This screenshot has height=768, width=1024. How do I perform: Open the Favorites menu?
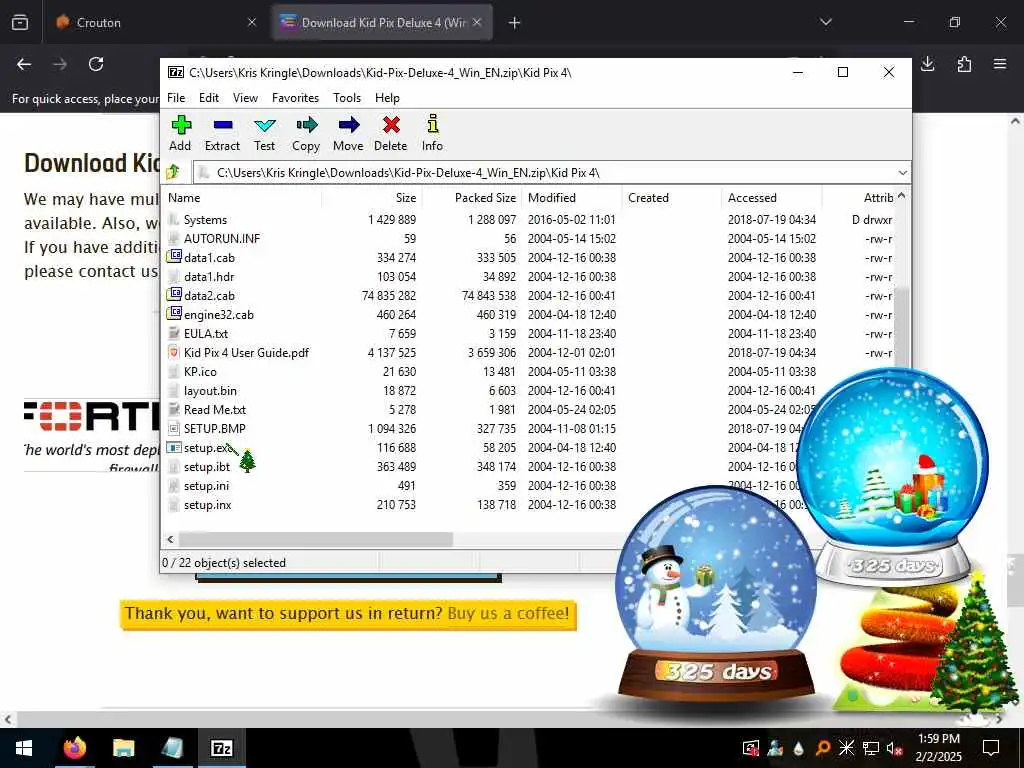(295, 97)
